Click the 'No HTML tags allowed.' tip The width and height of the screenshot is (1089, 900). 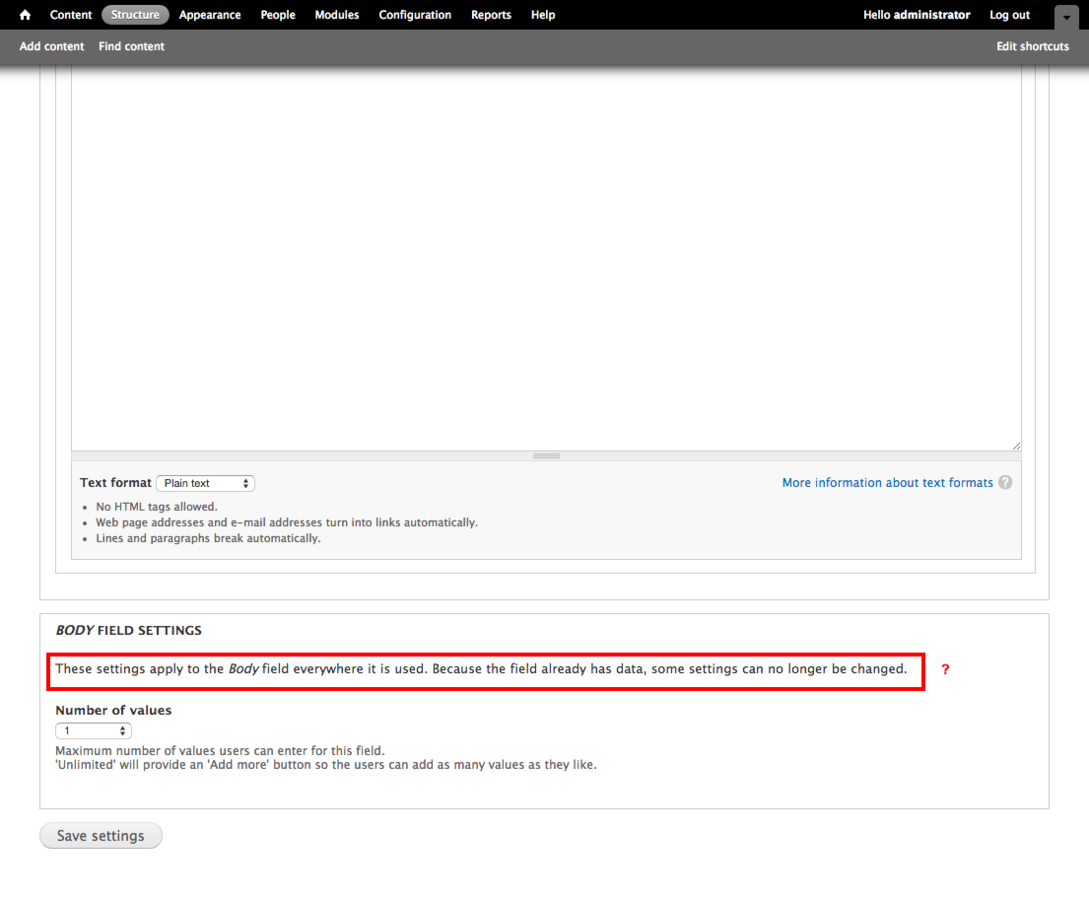(156, 506)
